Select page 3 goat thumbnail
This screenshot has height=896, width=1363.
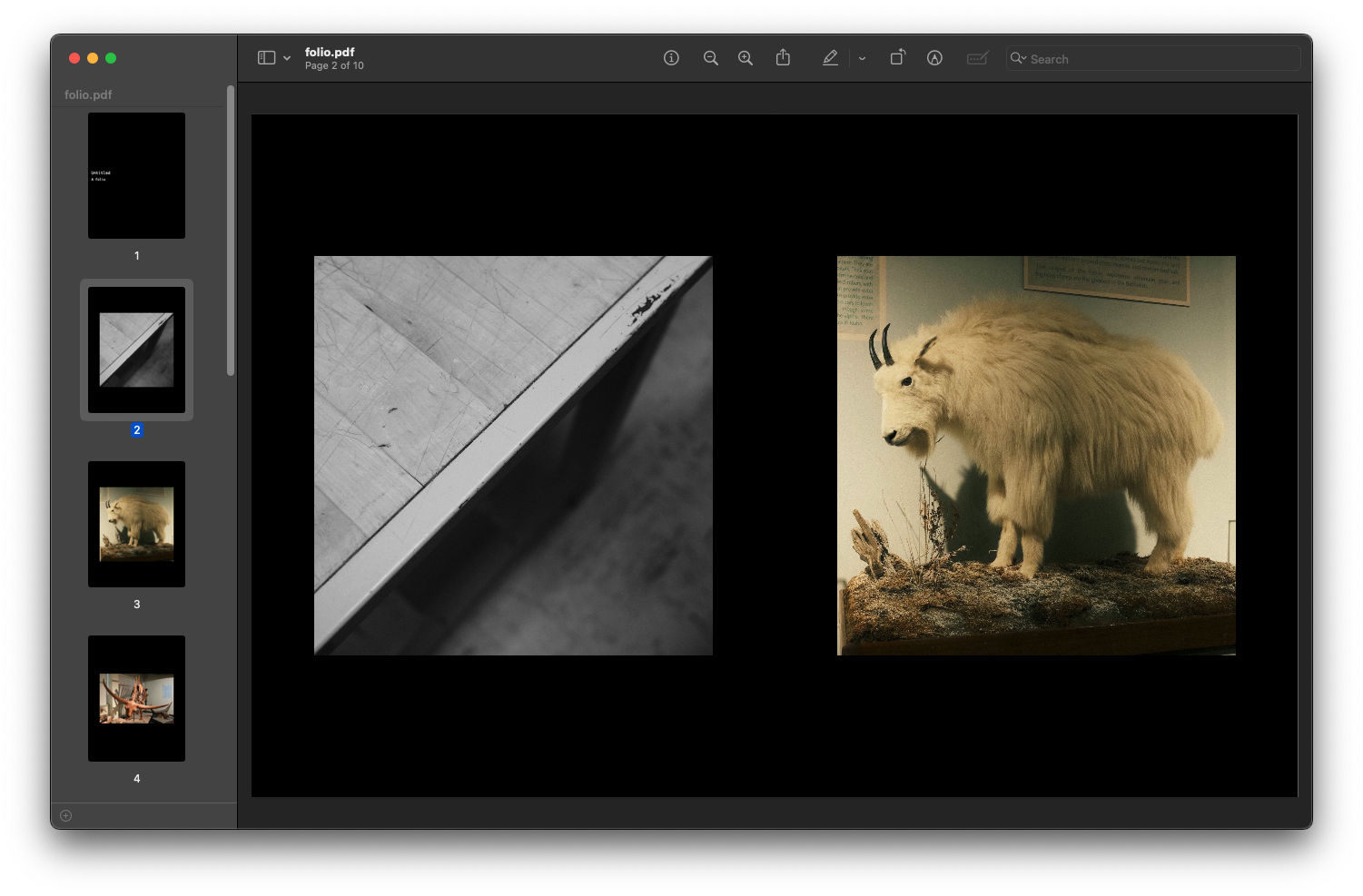click(136, 524)
